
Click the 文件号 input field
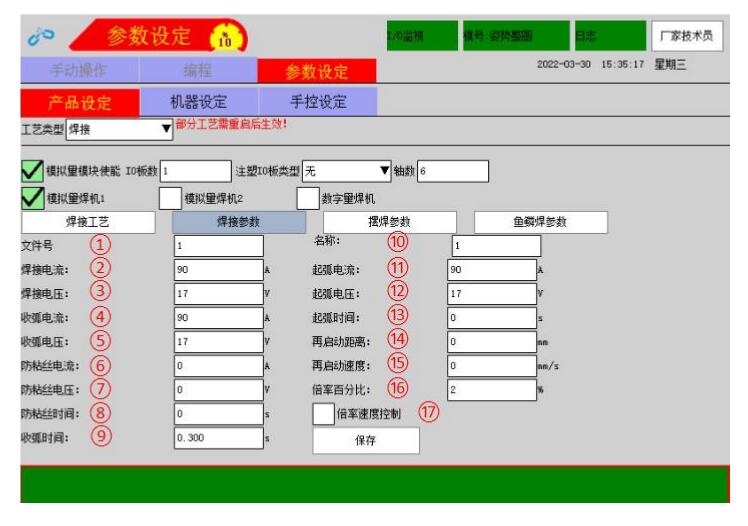click(218, 246)
